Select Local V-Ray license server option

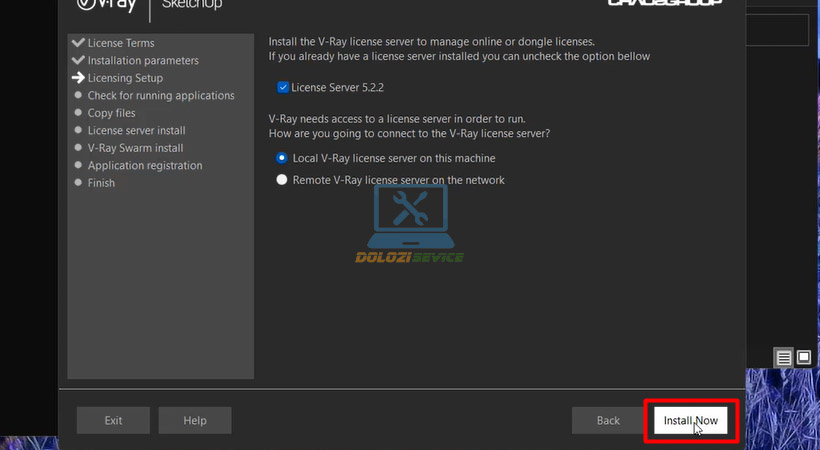click(283, 158)
